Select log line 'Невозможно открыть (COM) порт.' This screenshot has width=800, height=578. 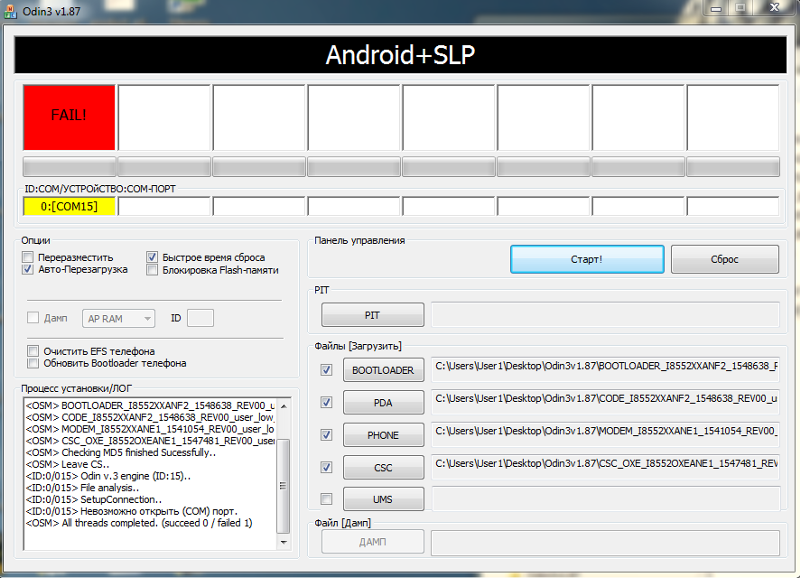pyautogui.click(x=132, y=511)
